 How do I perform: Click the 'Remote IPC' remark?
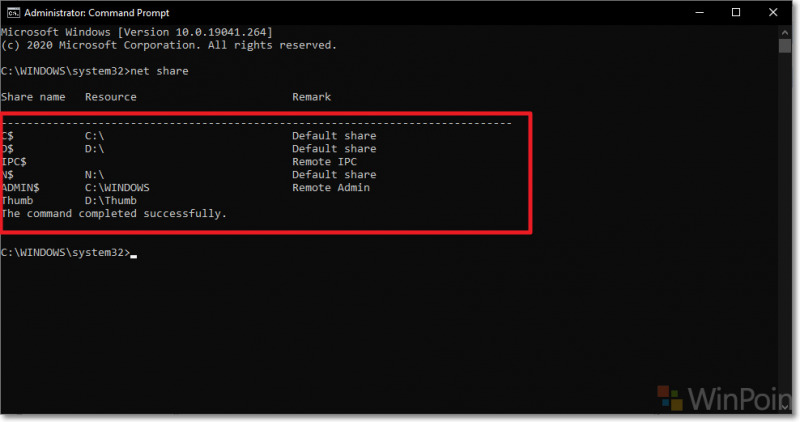[324, 162]
